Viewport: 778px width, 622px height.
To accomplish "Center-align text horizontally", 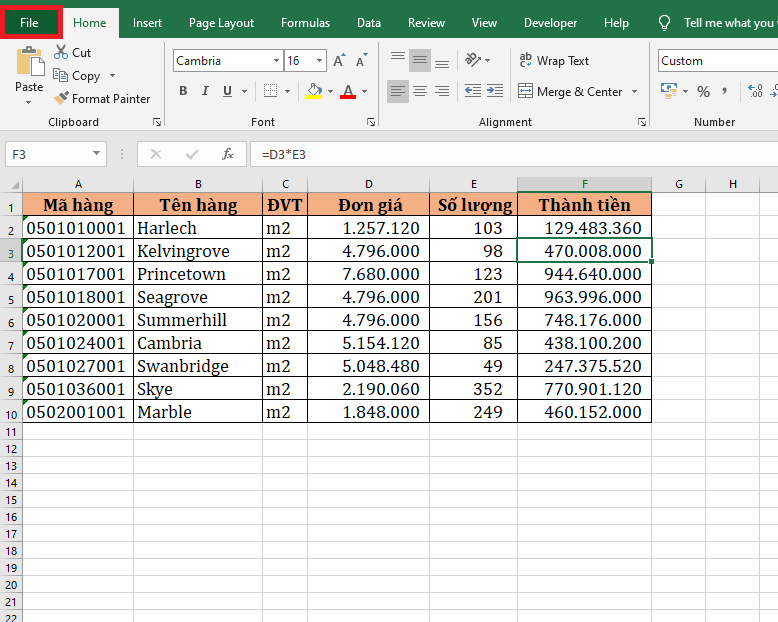I will [x=420, y=92].
